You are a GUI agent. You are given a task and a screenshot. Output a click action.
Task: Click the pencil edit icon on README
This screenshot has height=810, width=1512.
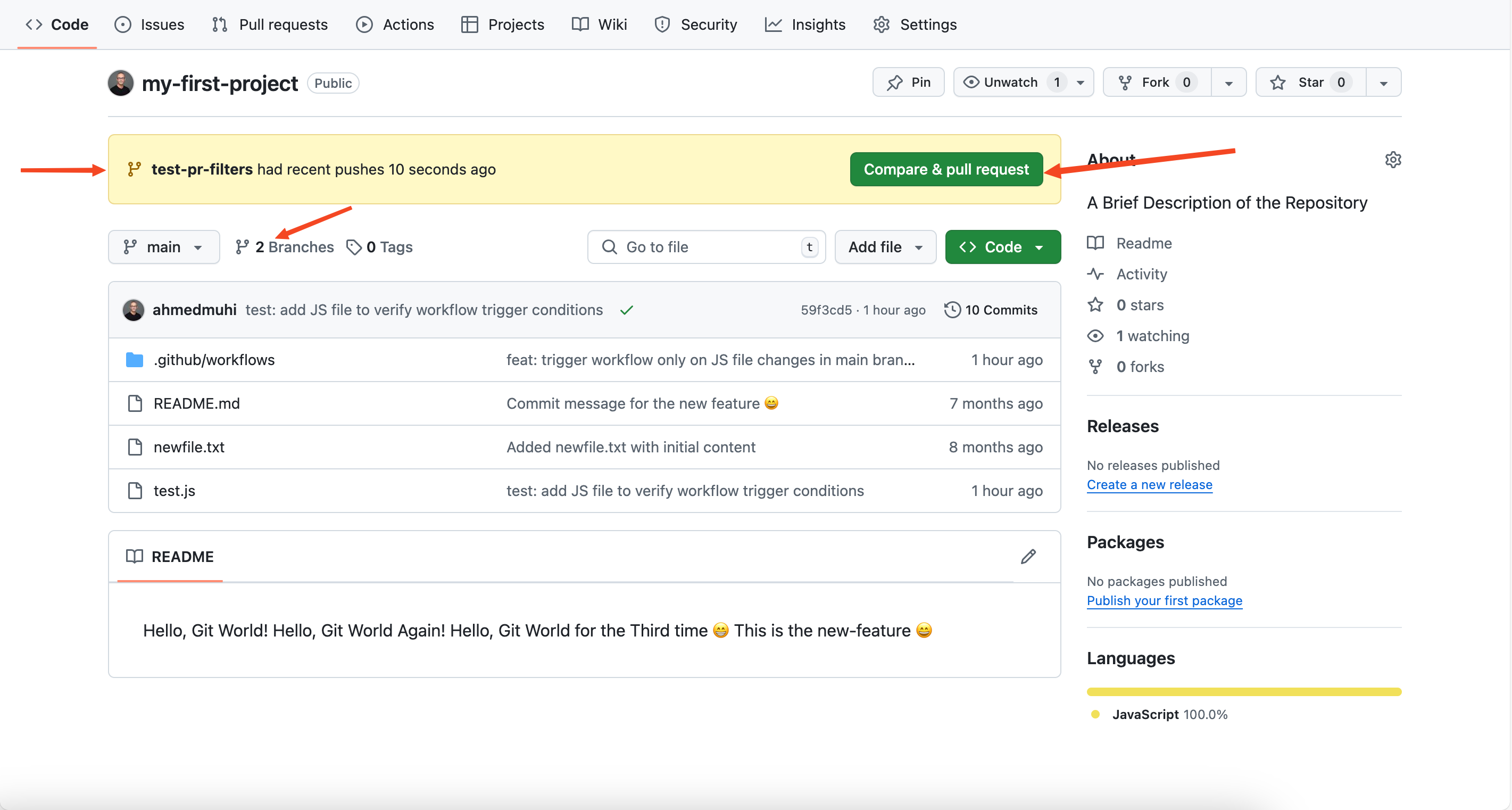(x=1028, y=557)
